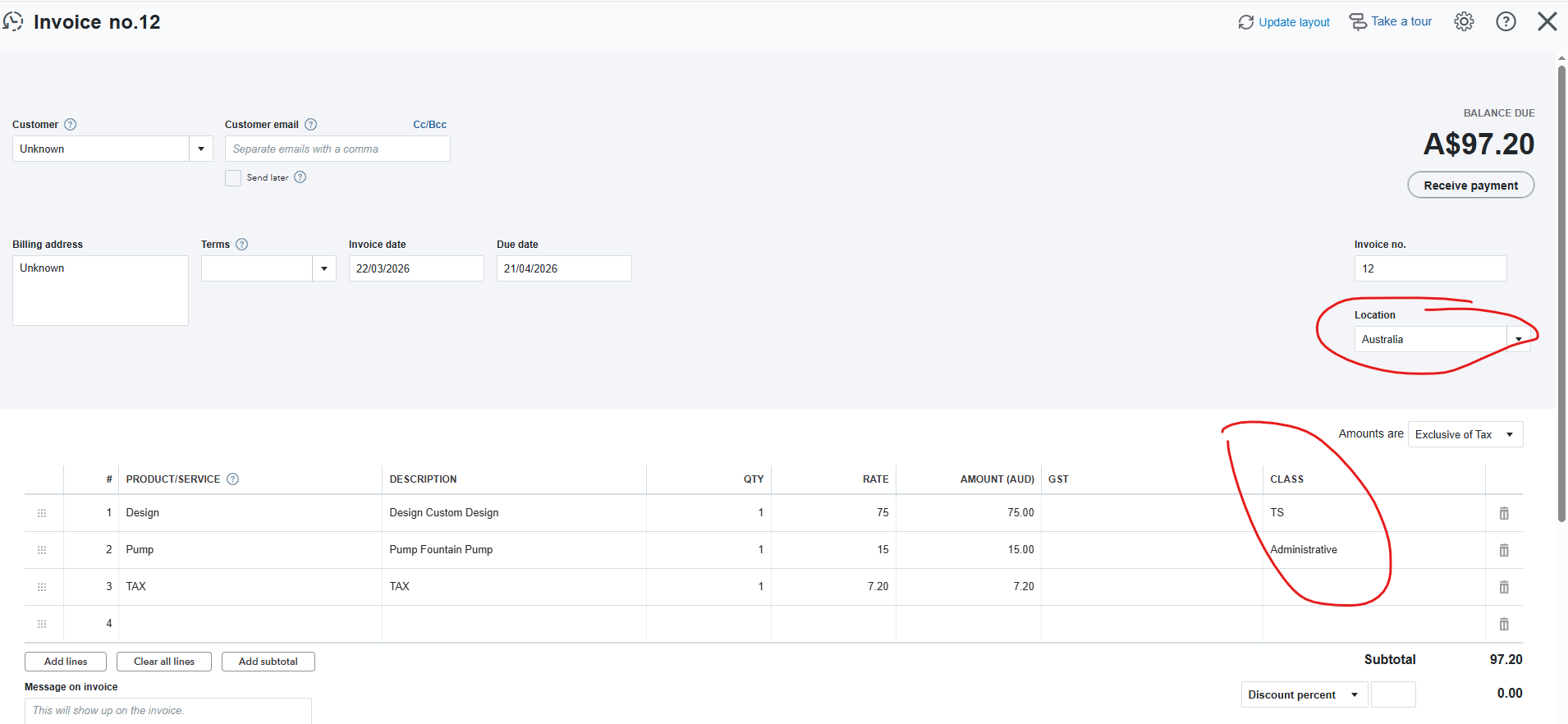This screenshot has height=724, width=1568.
Task: Click the Administrative class cell
Action: 1373,550
